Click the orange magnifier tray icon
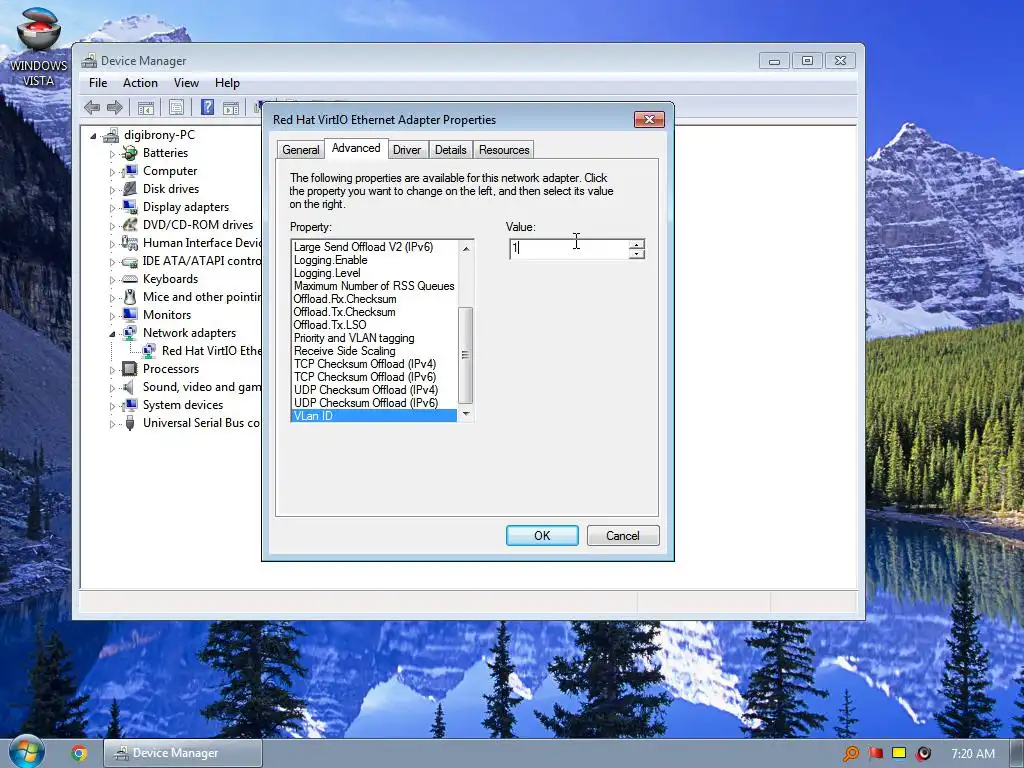 tap(850, 754)
